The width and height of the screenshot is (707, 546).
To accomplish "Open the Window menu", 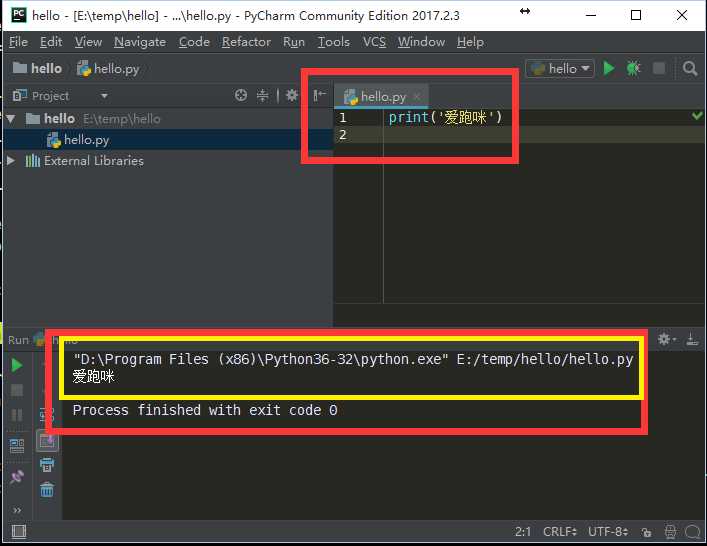I will pos(421,42).
